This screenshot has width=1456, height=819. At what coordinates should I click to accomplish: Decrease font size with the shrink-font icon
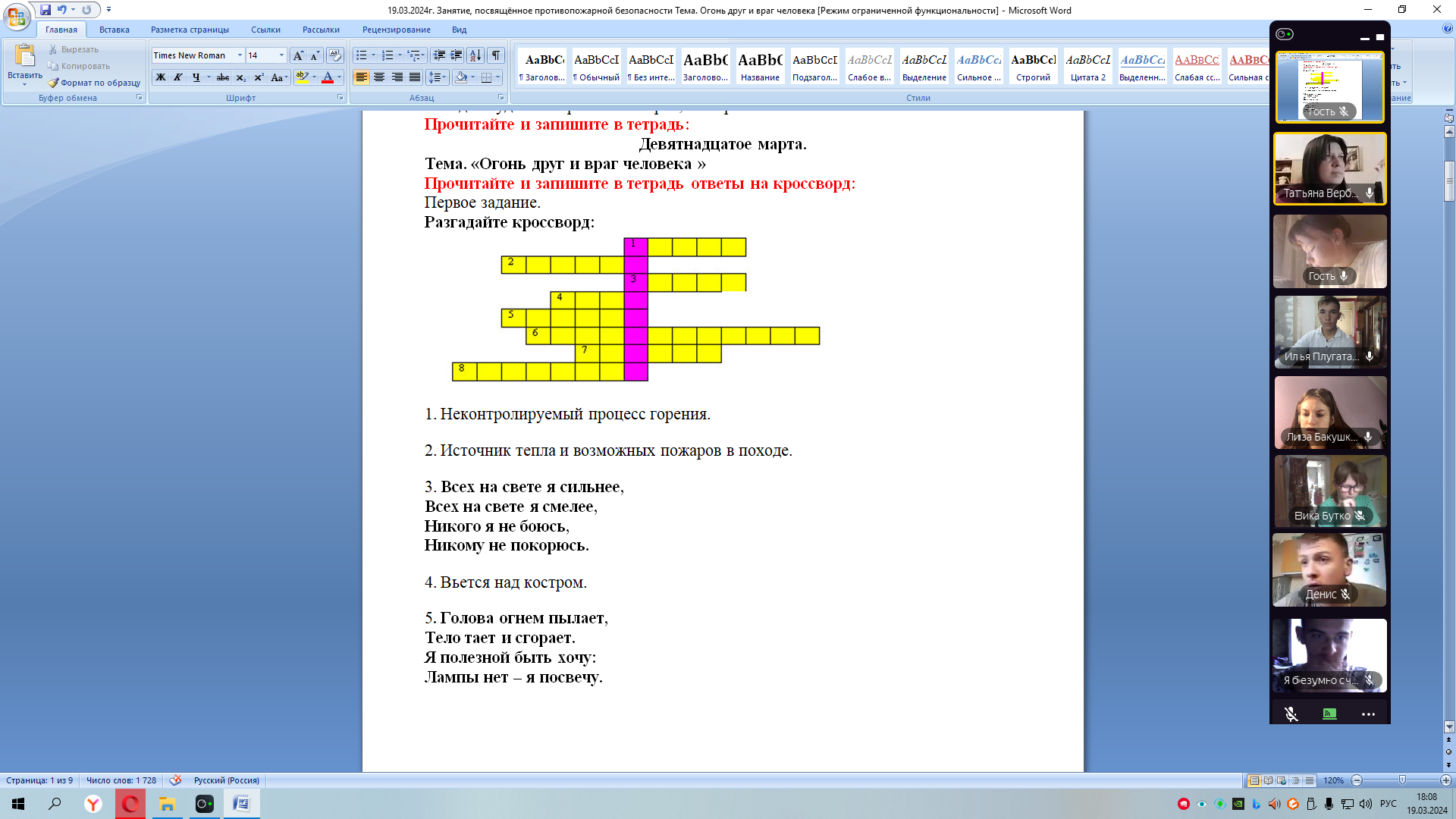coord(315,55)
